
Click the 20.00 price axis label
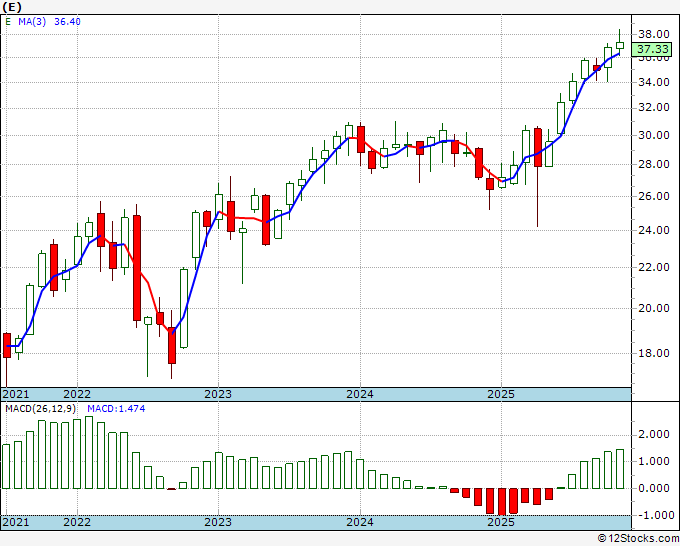point(654,308)
